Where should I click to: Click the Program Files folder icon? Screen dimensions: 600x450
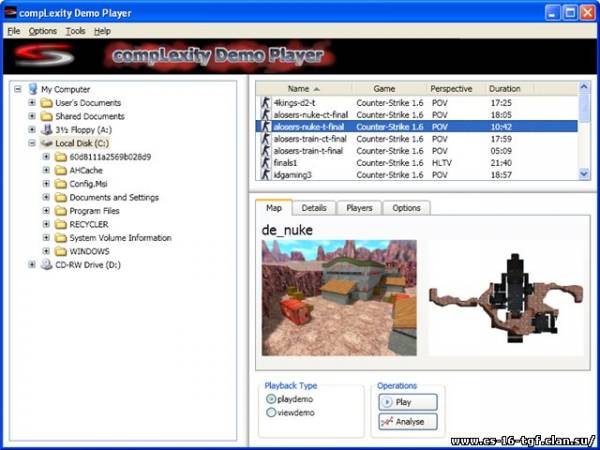60,211
